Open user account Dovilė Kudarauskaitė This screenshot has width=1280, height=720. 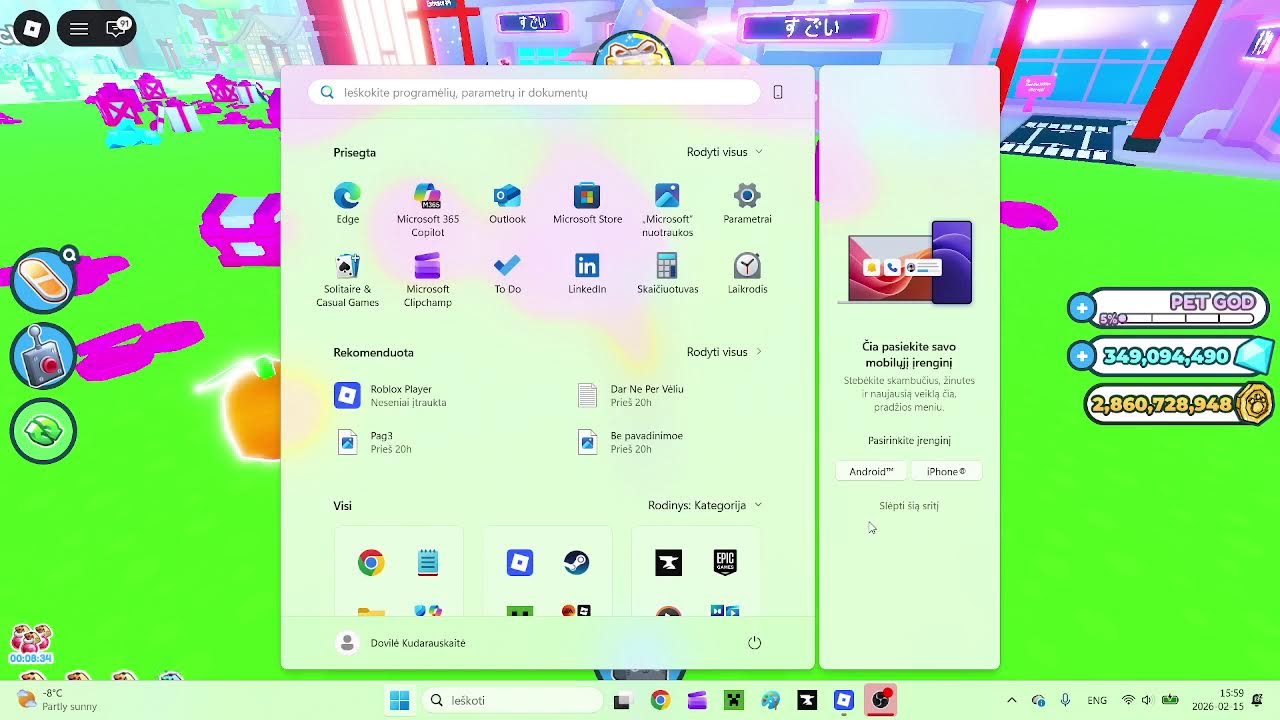click(x=402, y=643)
